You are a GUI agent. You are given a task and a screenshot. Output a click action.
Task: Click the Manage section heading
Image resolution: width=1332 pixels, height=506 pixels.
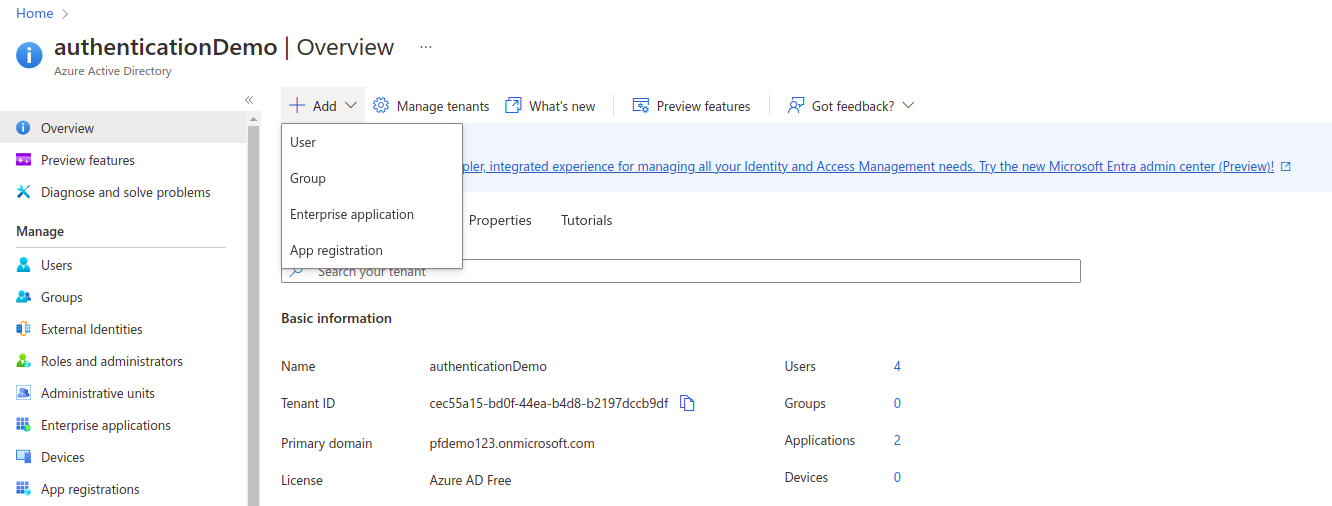click(x=40, y=231)
